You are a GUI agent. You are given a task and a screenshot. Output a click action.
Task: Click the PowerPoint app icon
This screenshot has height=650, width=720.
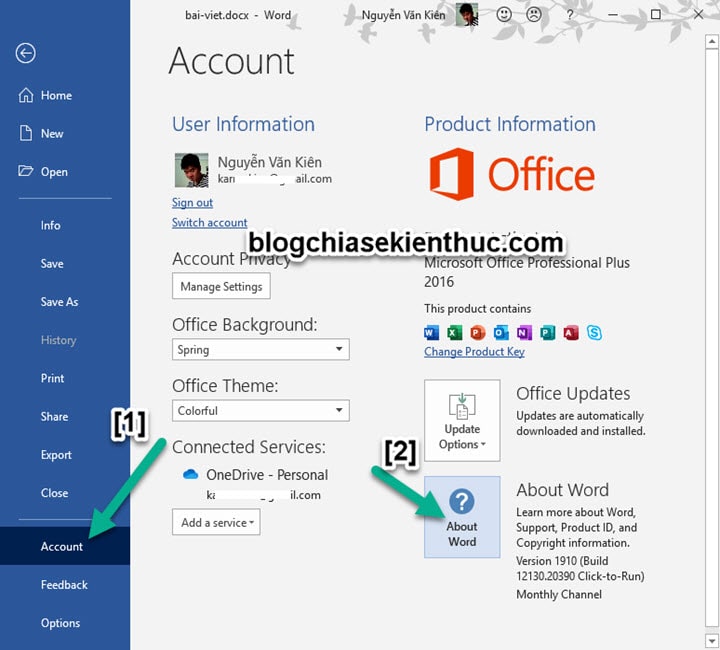click(x=478, y=332)
